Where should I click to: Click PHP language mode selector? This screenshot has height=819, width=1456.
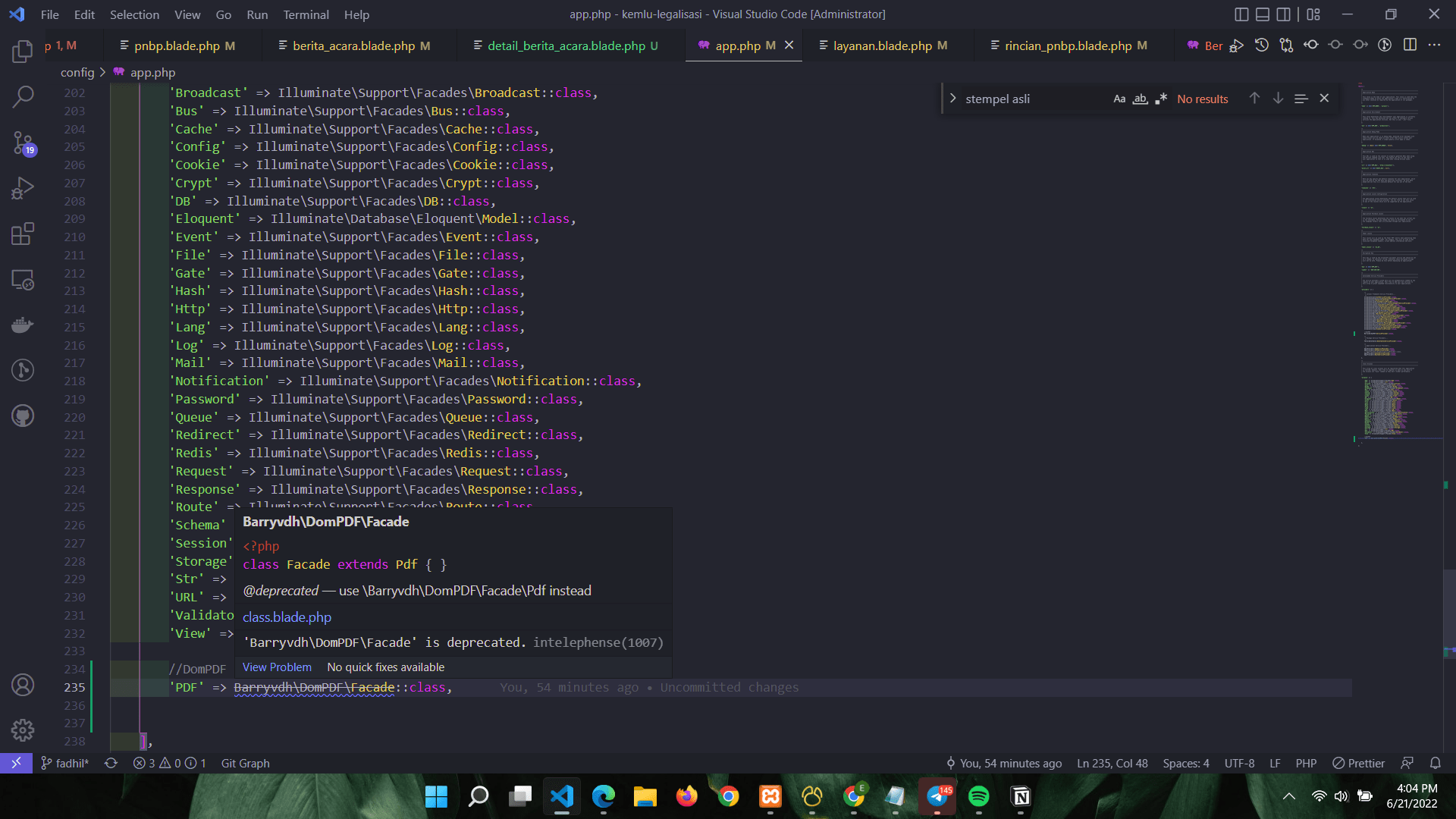1305,764
